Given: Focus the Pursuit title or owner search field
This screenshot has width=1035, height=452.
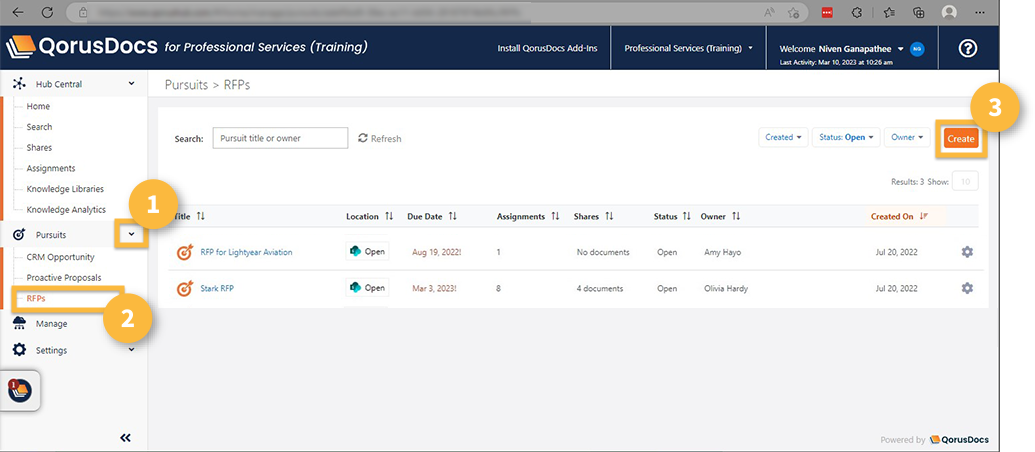Looking at the screenshot, I should click(x=280, y=138).
